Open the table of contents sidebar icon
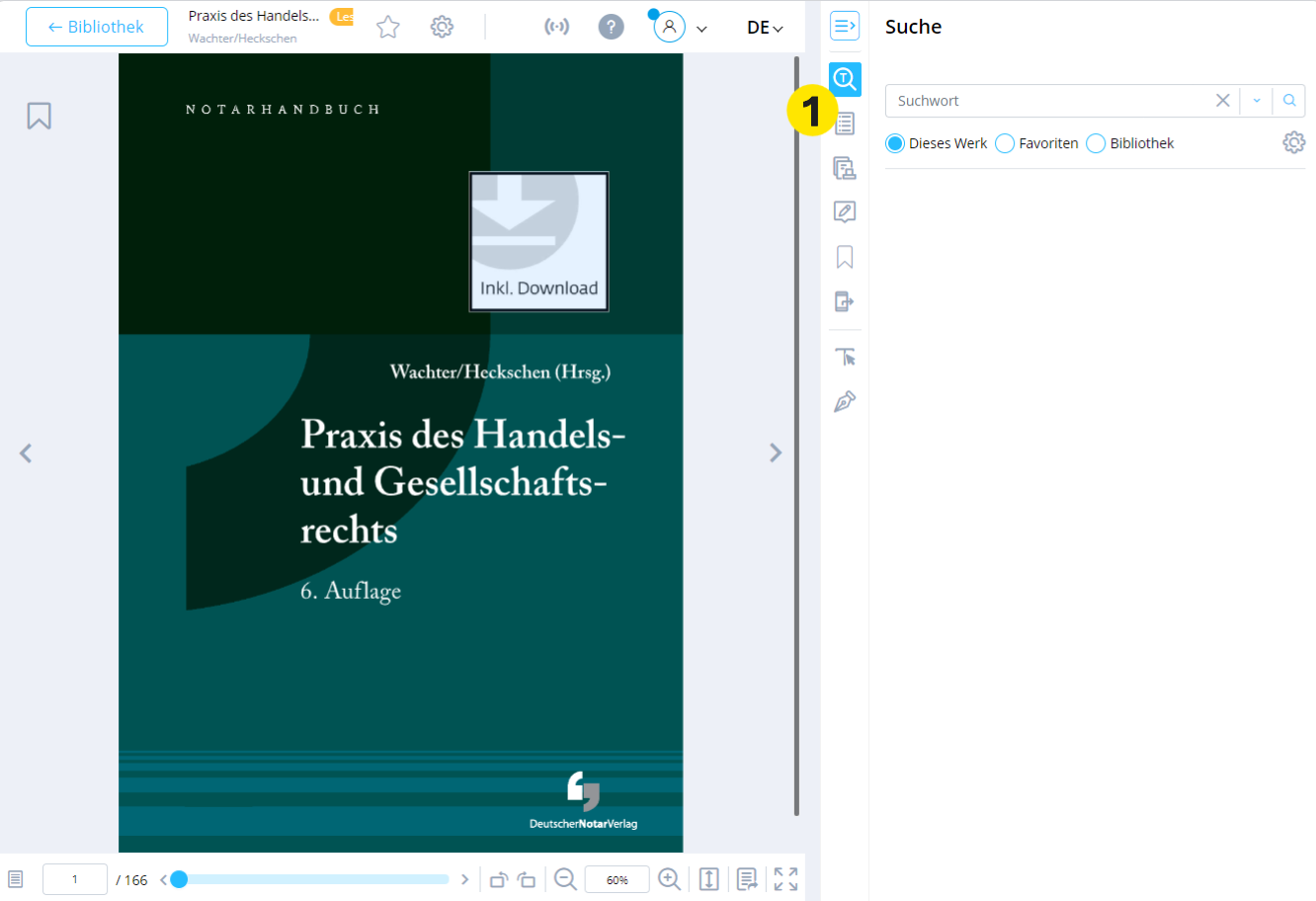Viewport: 1316px width, 901px height. pos(845,123)
